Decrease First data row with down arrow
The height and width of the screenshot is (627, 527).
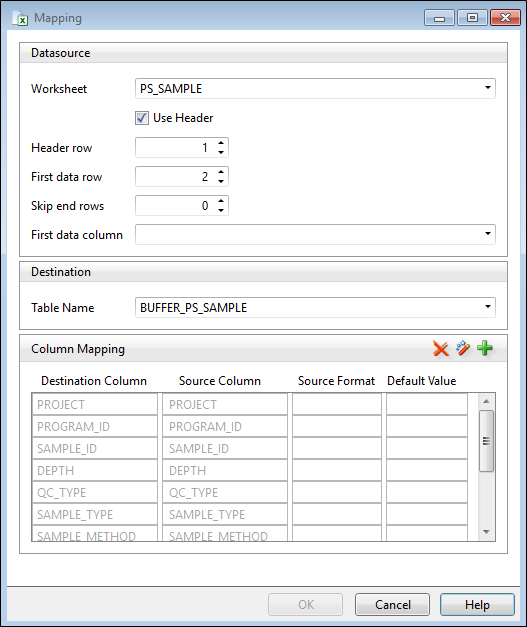(221, 182)
